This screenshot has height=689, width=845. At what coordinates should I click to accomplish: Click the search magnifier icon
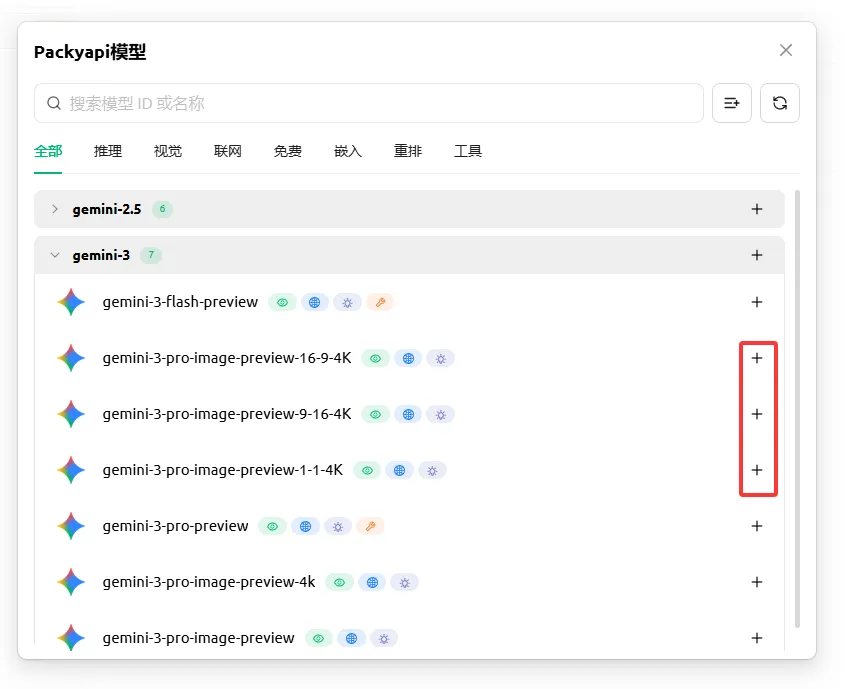click(x=53, y=103)
